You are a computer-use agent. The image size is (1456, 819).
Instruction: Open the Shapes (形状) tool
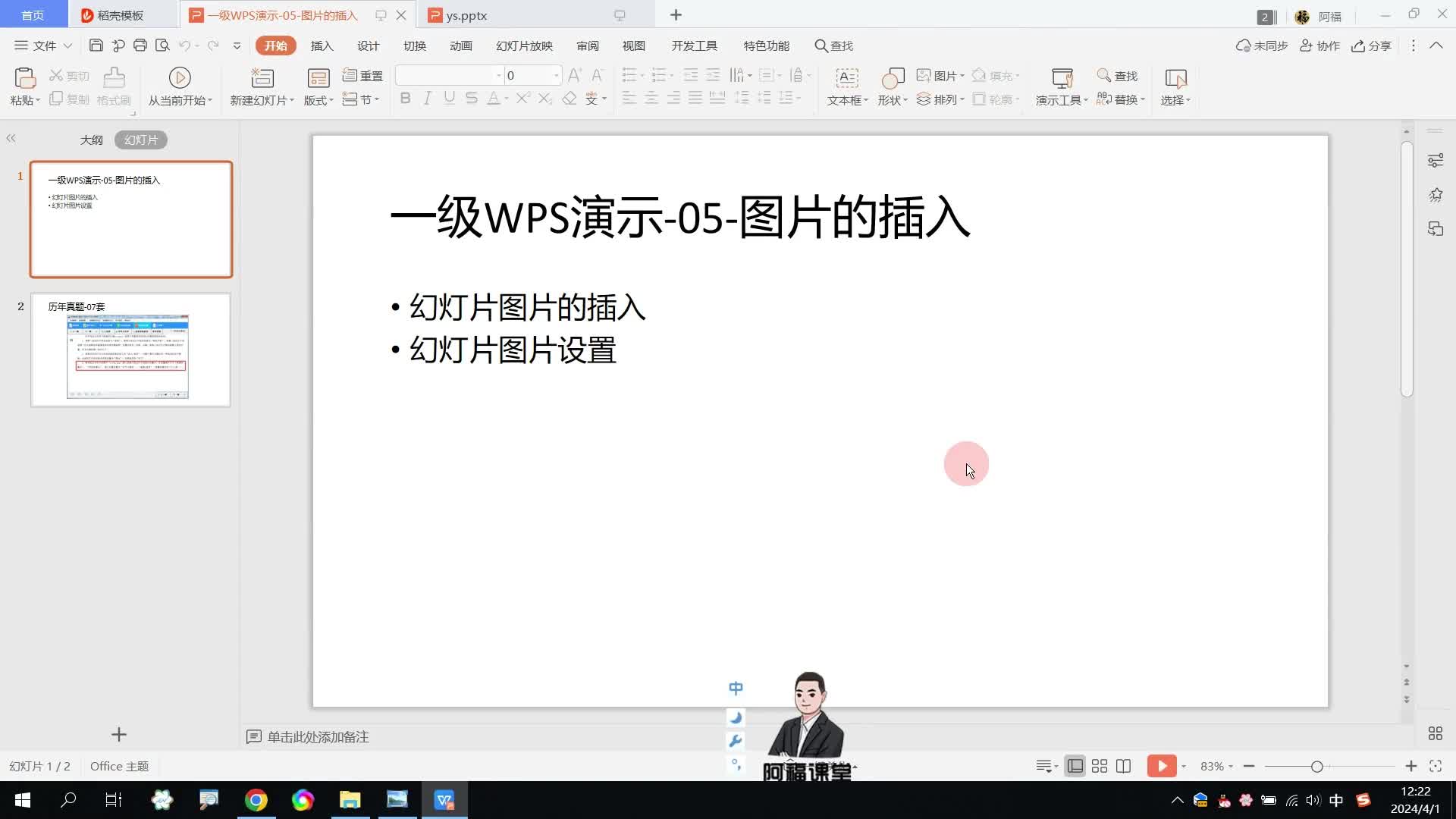pos(893,77)
